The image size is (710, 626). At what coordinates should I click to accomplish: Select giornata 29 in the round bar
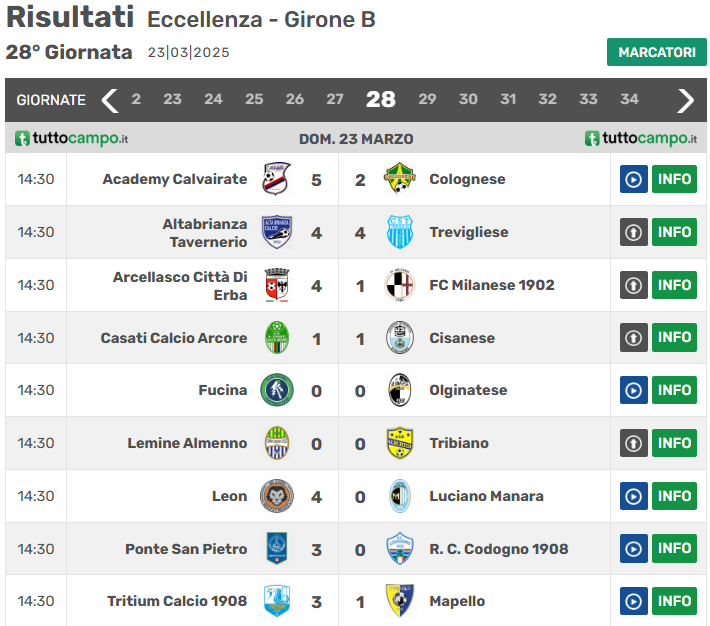tap(427, 99)
